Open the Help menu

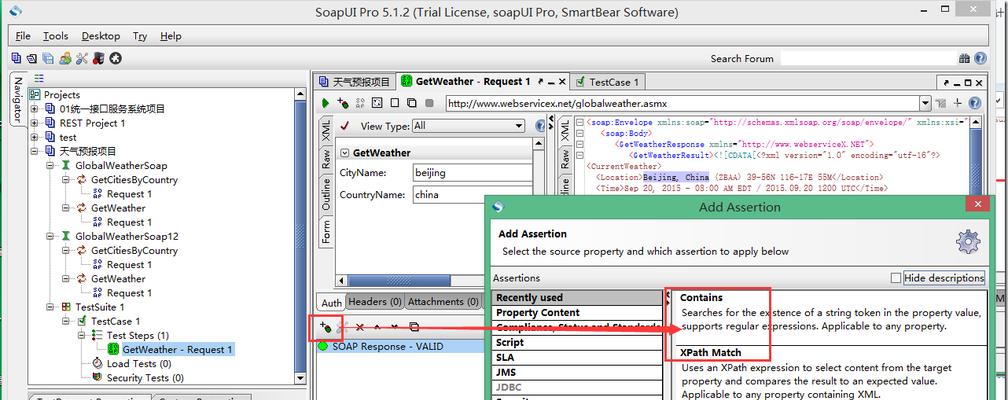[x=170, y=36]
